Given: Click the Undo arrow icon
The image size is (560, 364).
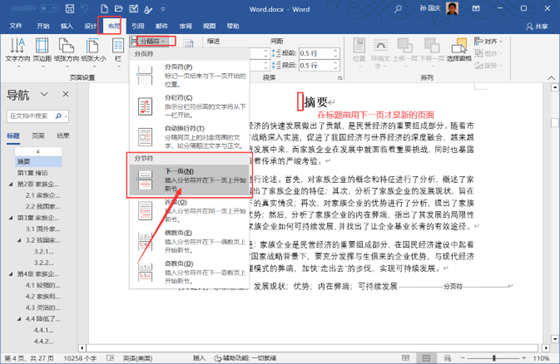Looking at the screenshot, I should click(x=84, y=9).
